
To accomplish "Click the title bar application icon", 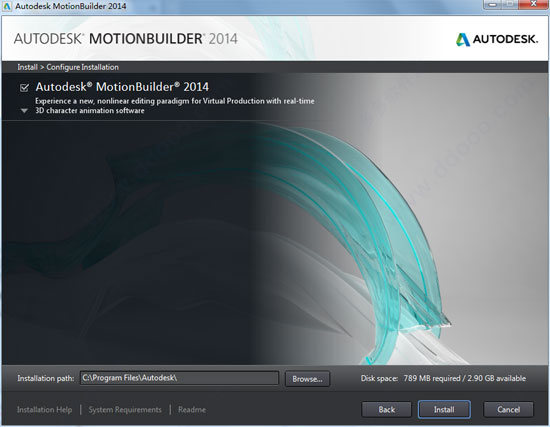I will click(x=7, y=6).
